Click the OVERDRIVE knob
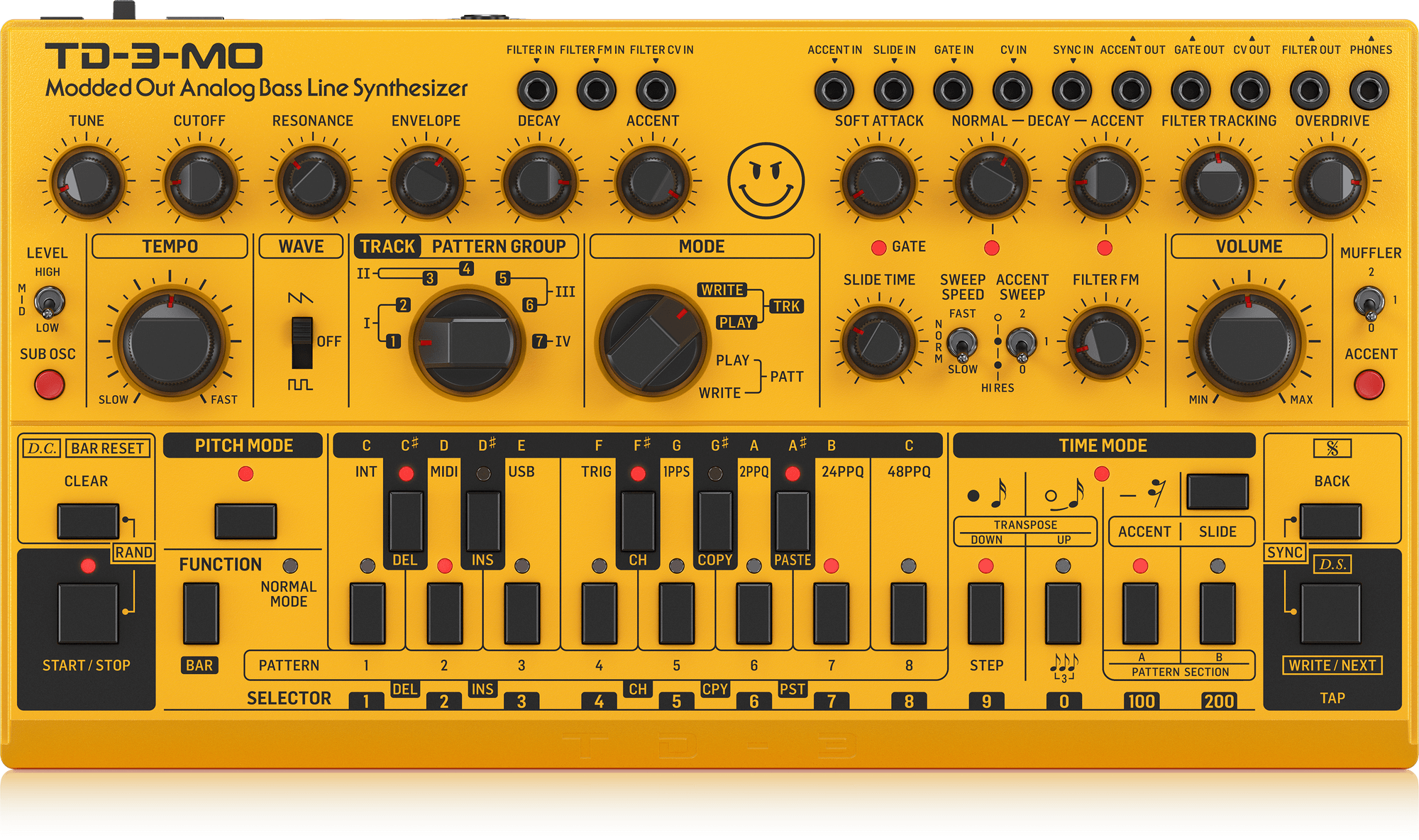Viewport: 1419px width, 840px height. [x=1332, y=182]
